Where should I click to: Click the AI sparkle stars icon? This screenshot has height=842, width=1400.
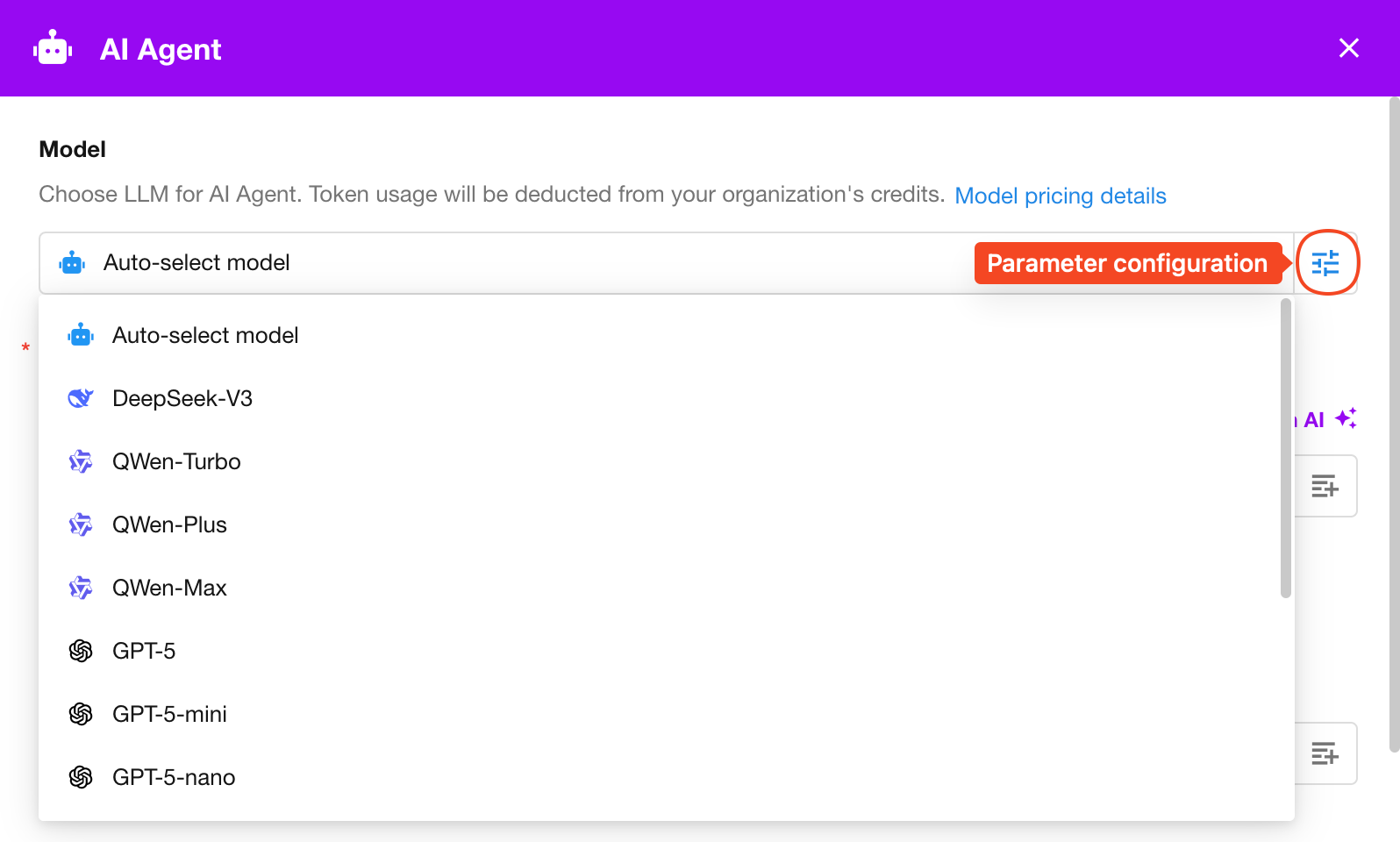point(1346,418)
